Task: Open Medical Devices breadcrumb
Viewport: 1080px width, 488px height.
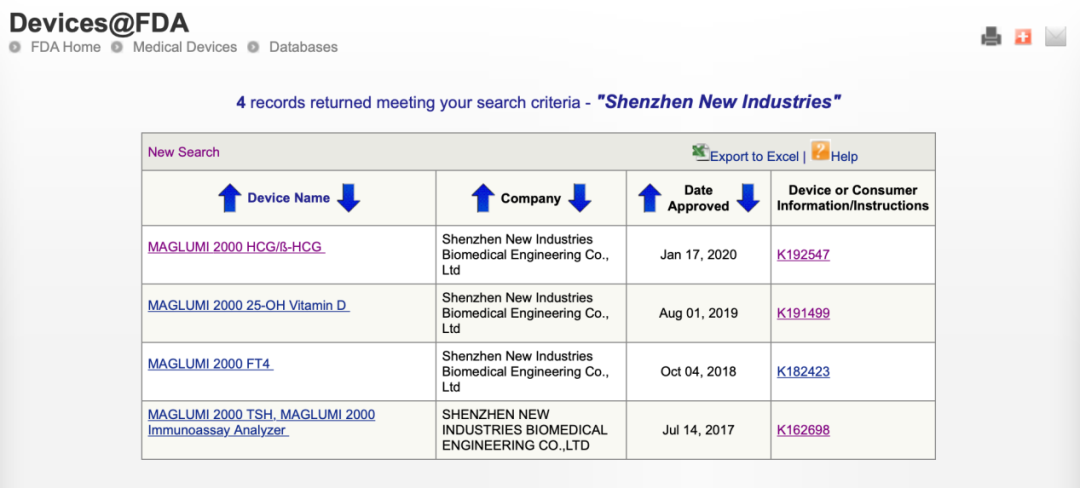Action: coord(185,47)
